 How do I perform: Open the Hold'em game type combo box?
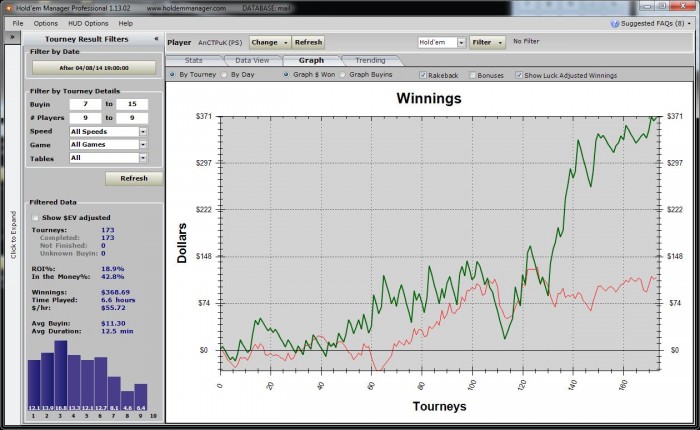click(442, 42)
